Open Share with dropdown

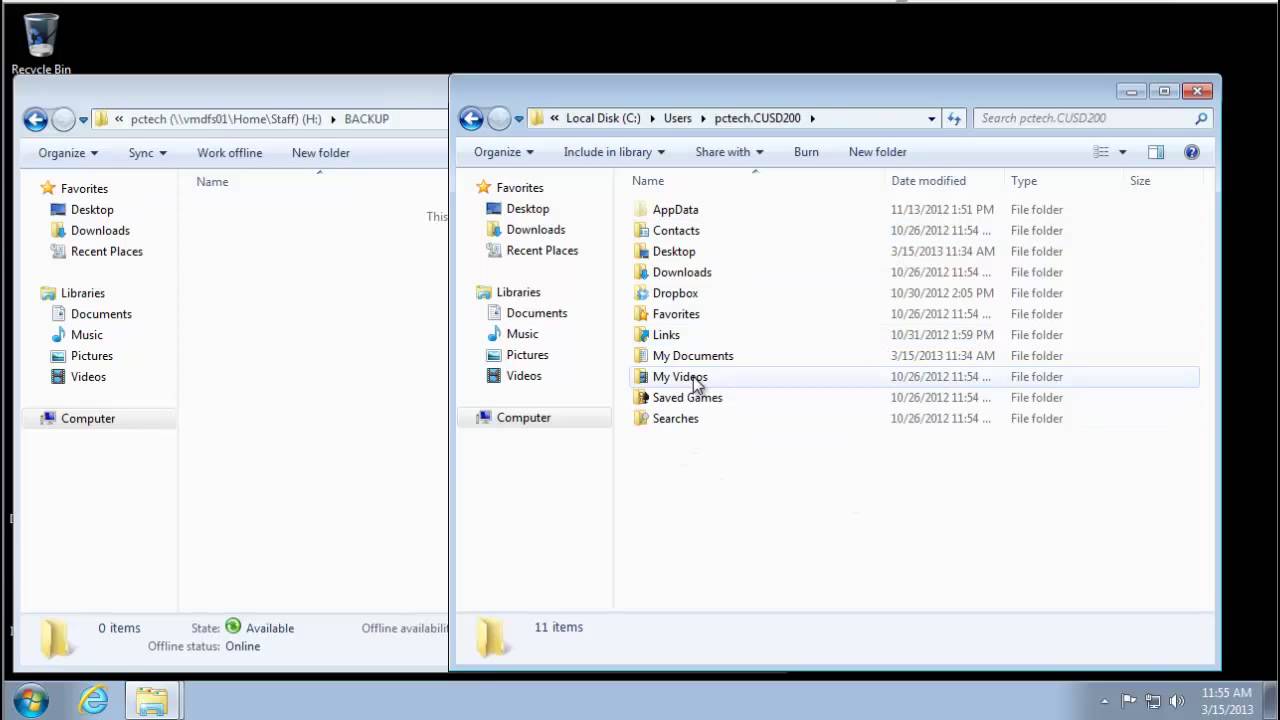tap(729, 152)
